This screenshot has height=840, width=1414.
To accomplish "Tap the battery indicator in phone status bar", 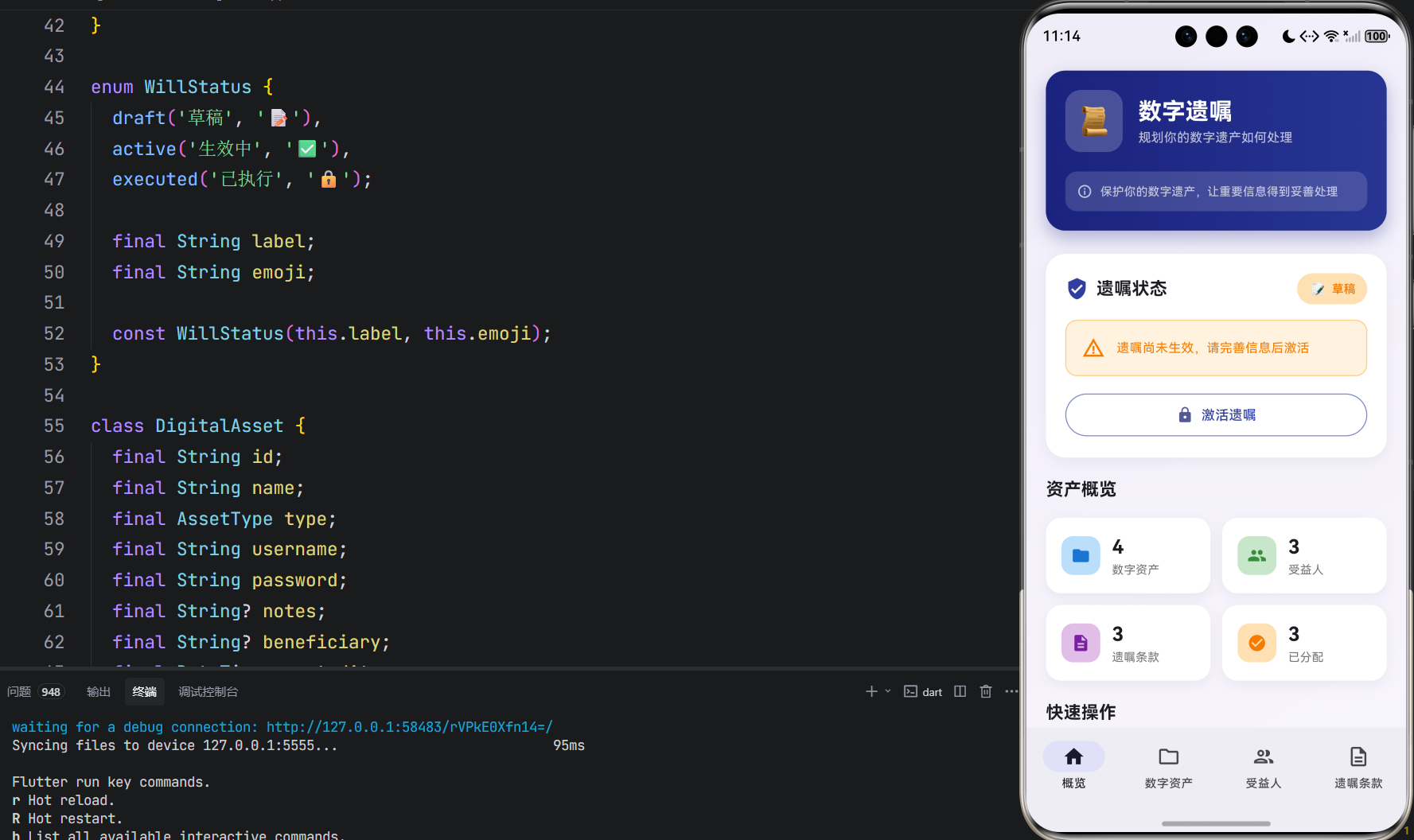I will point(1377,37).
